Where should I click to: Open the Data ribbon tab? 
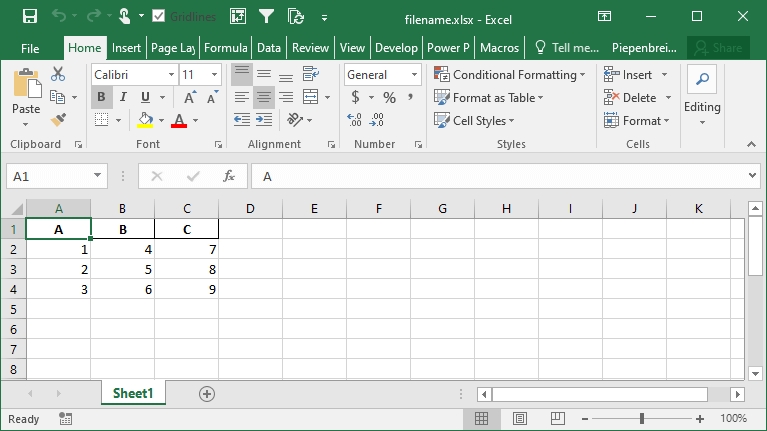tap(268, 47)
